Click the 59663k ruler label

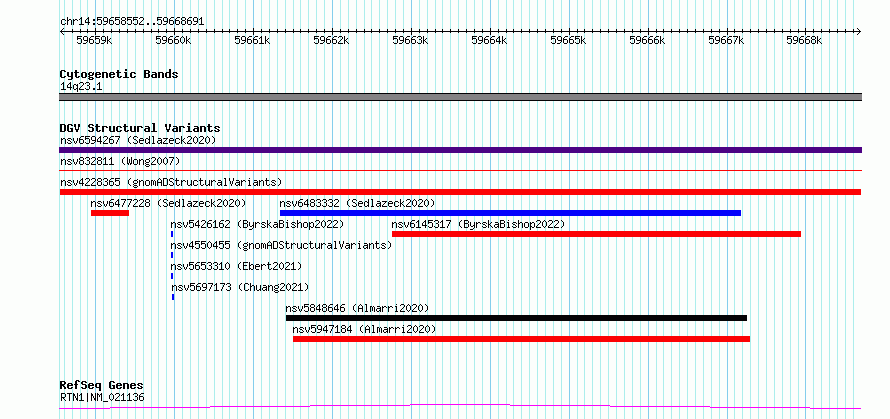click(x=410, y=40)
